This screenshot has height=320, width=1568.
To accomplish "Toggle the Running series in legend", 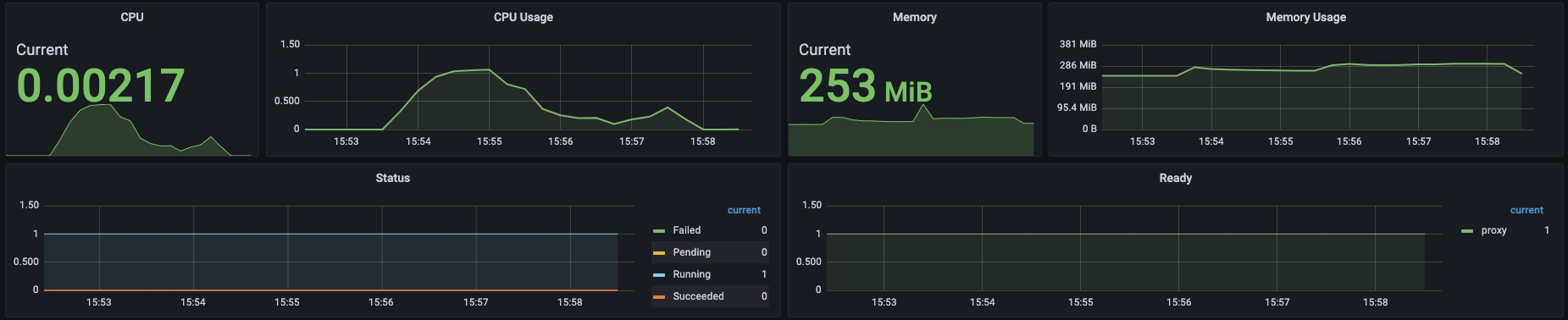I will [692, 274].
